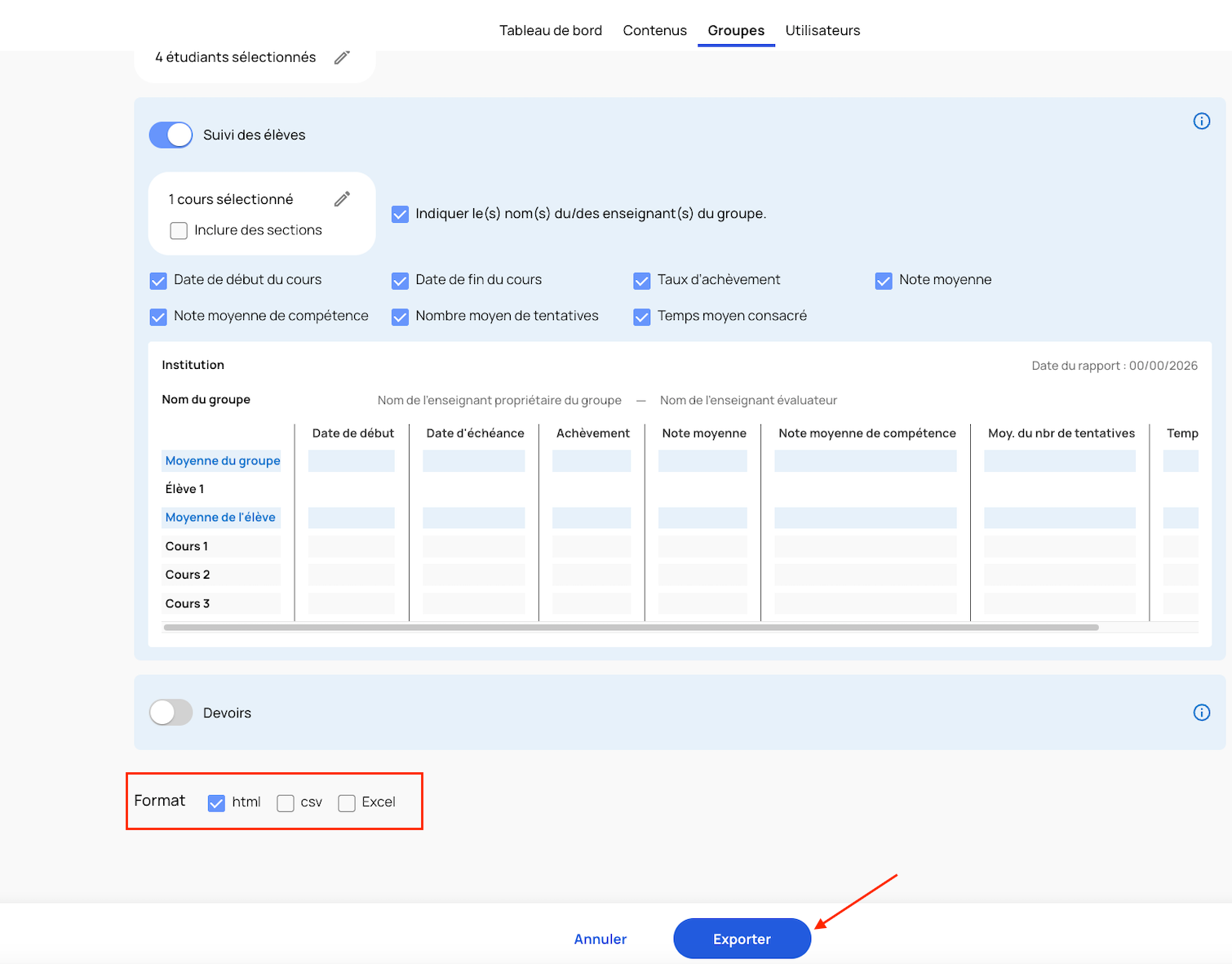Click the Exporter button

click(x=742, y=939)
